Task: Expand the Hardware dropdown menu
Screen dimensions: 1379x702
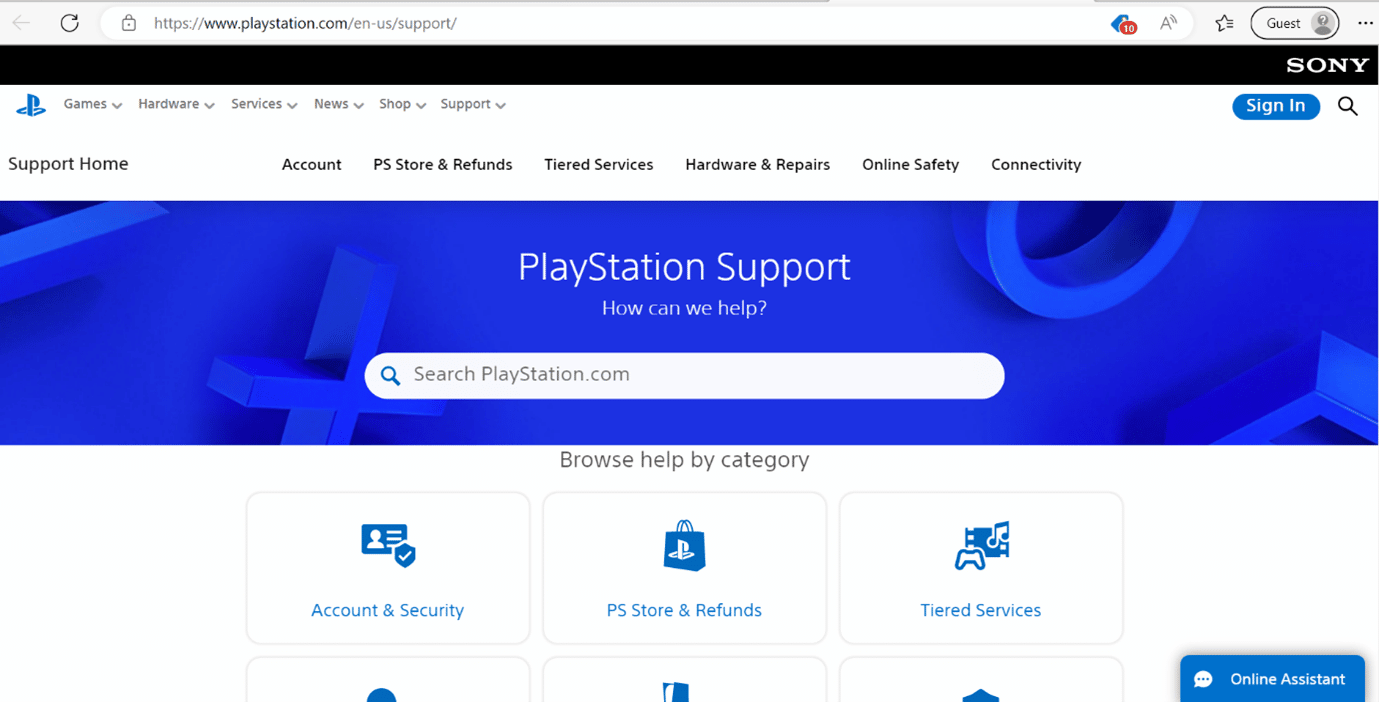Action: coord(169,104)
